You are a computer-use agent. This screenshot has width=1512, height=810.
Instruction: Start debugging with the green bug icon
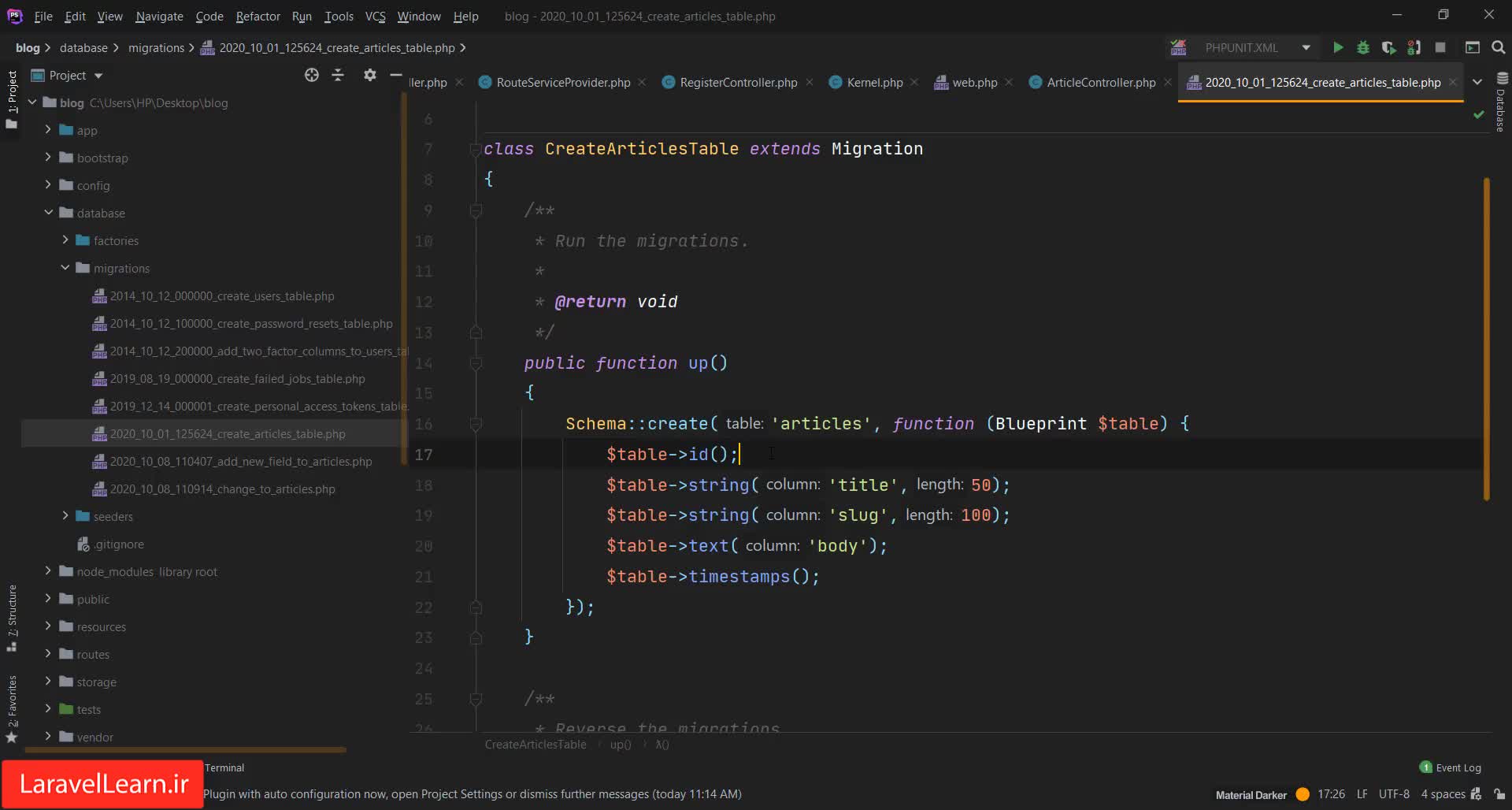(1363, 47)
